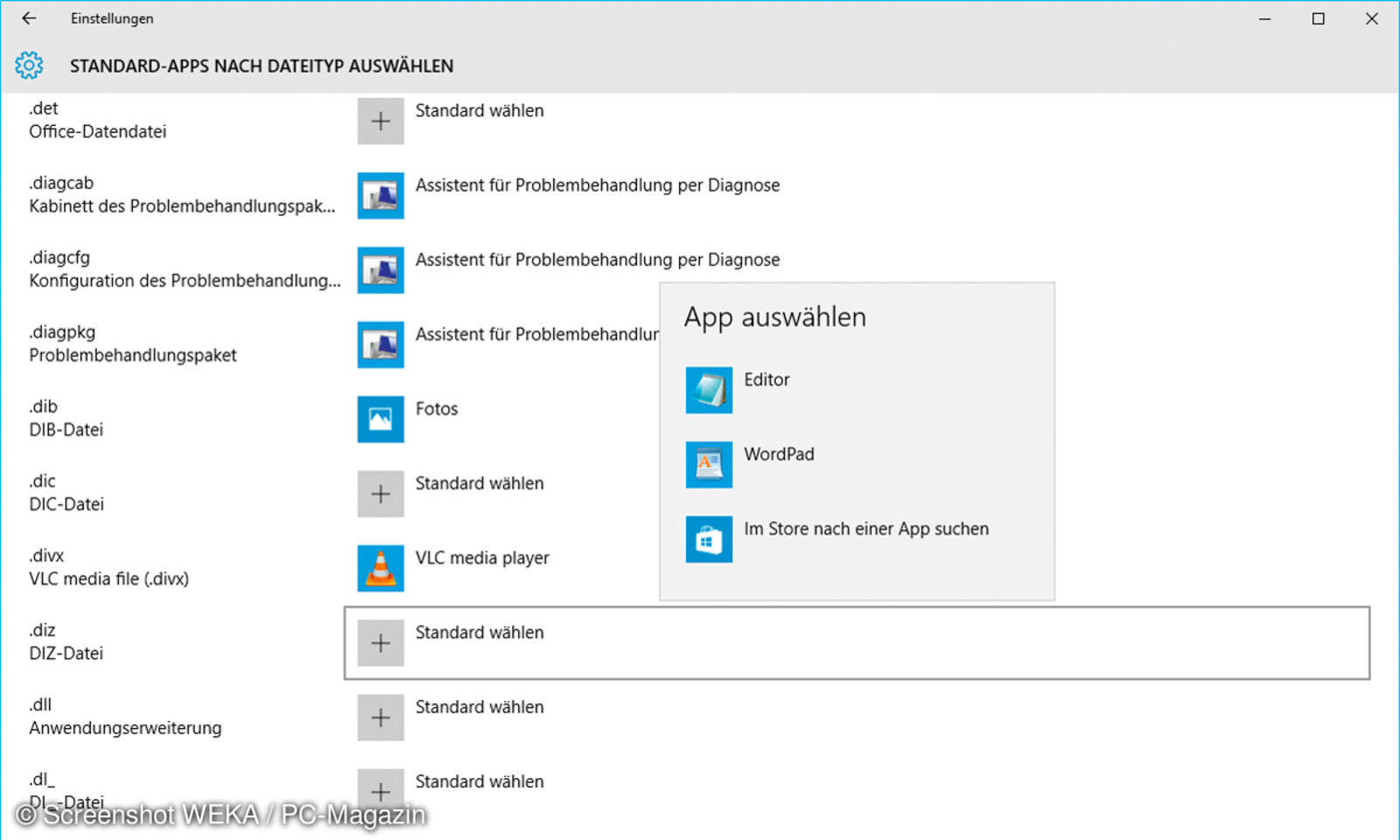Click the VLC media player icon for .divx
1400x840 pixels.
(x=380, y=568)
